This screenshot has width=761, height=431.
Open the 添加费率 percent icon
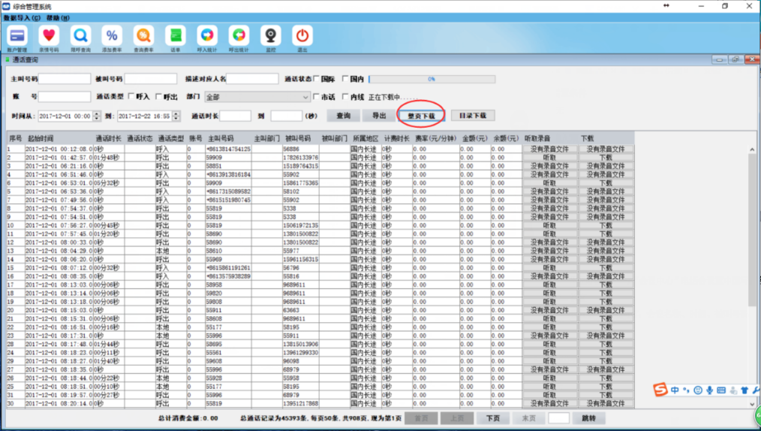(x=112, y=36)
